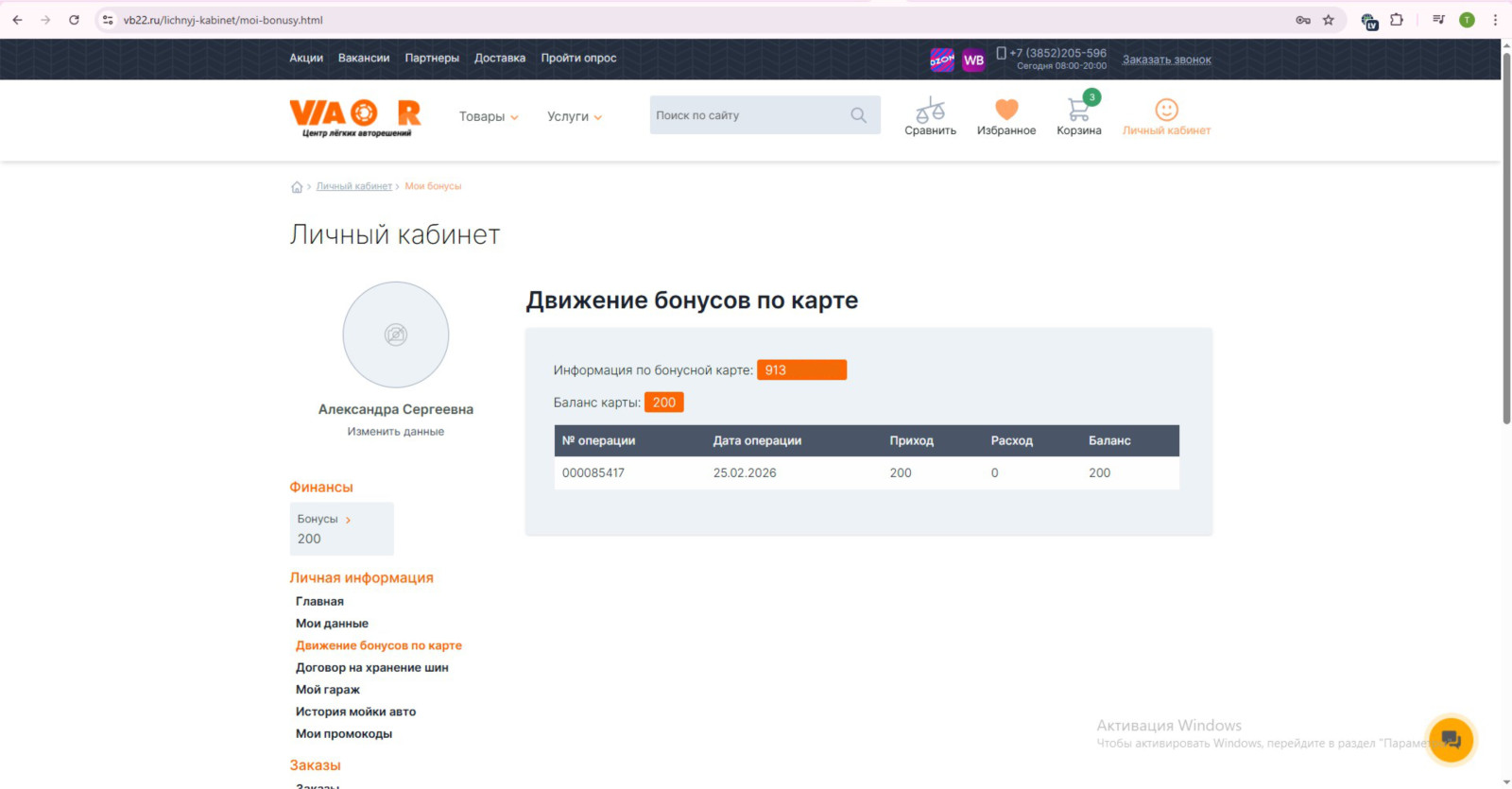This screenshot has height=789, width=1512.
Task: Expand the Товары dropdown menu
Action: 489,117
